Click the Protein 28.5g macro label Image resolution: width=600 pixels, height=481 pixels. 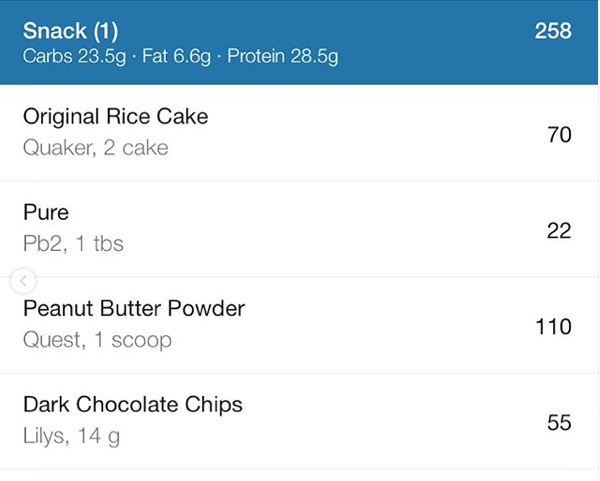283,56
